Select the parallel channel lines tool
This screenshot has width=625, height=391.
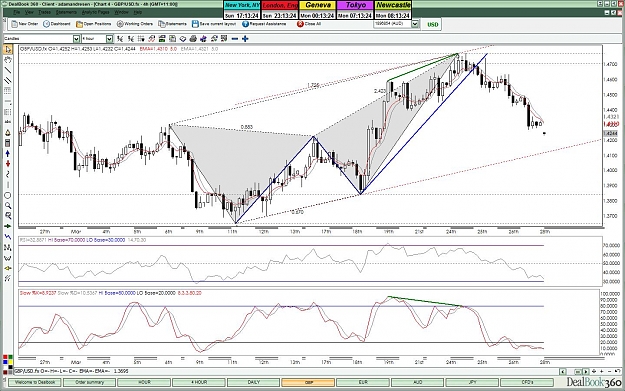tap(8, 81)
